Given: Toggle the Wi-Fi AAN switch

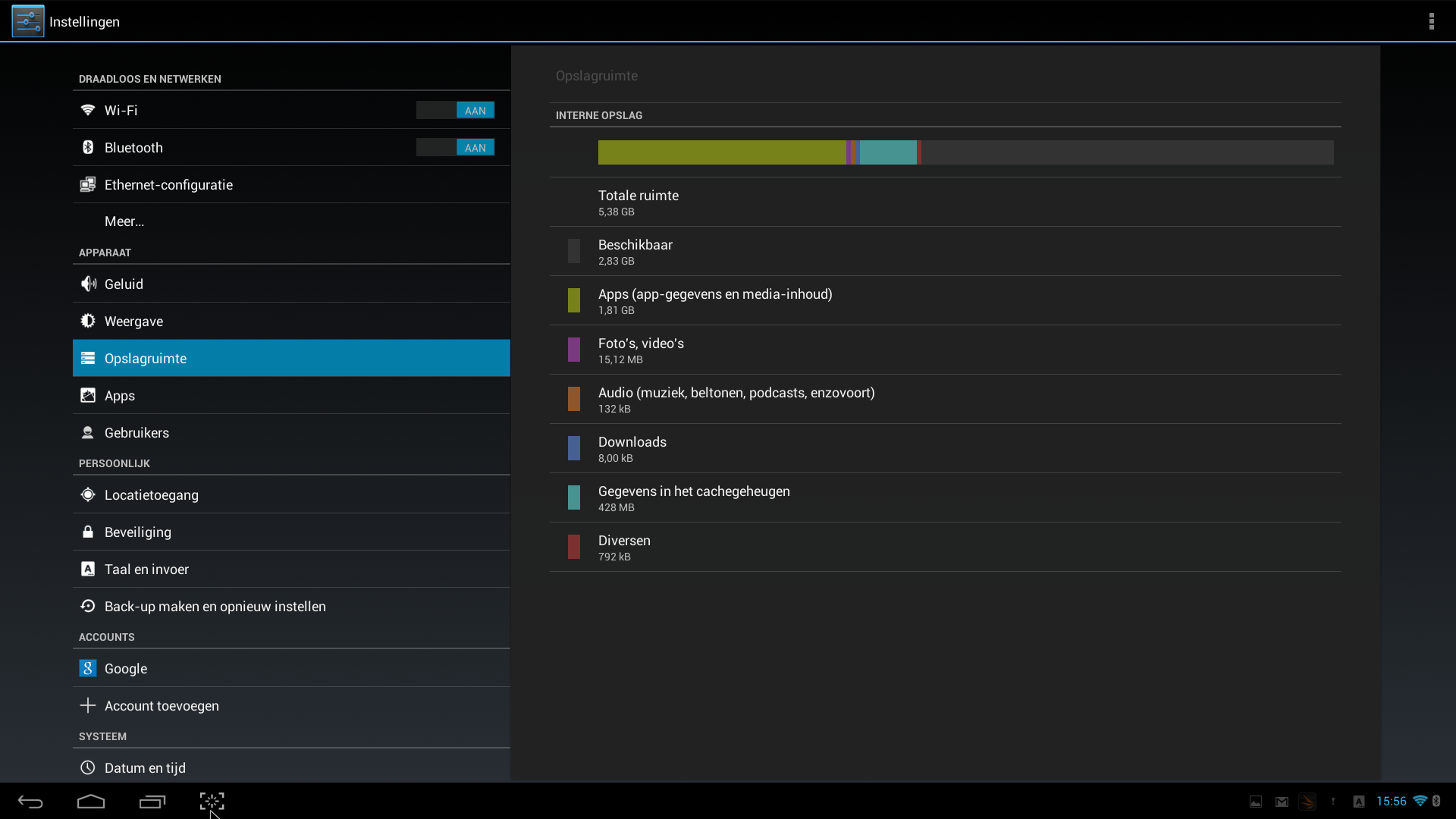Looking at the screenshot, I should [455, 110].
